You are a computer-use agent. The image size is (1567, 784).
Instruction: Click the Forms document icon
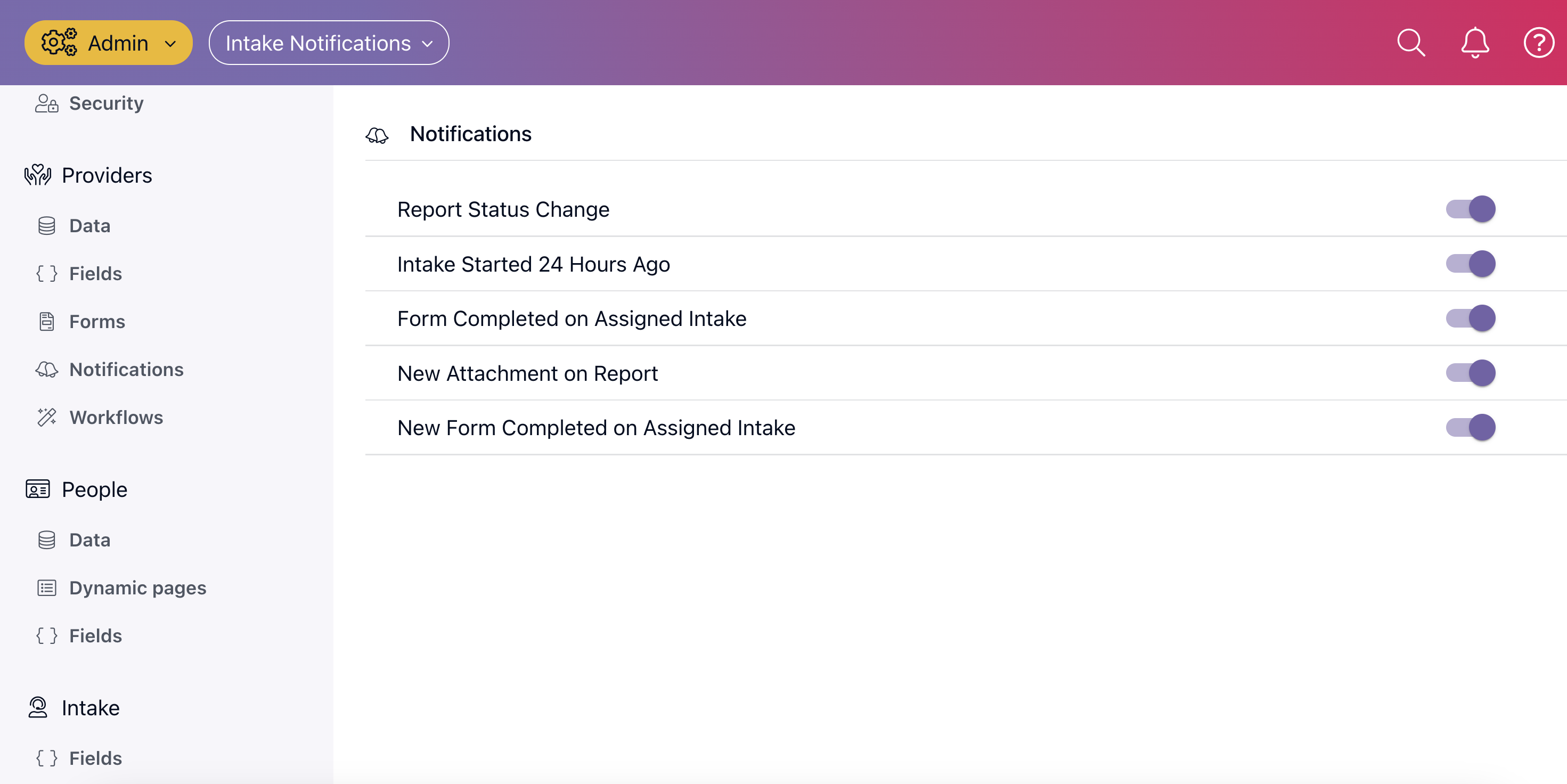pyautogui.click(x=46, y=321)
